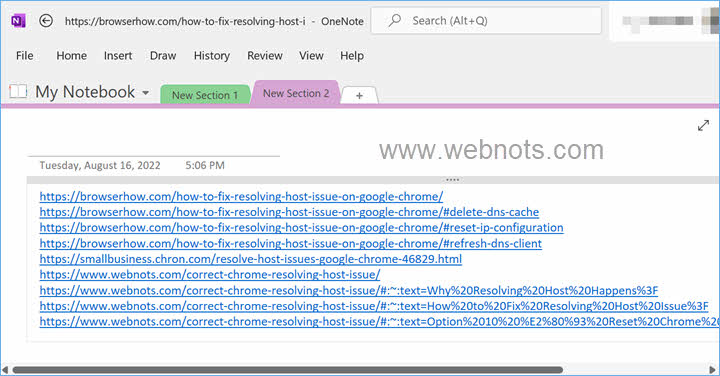Image resolution: width=720 pixels, height=376 pixels.
Task: Open the first browserhow.com resolving-host link
Action: (x=242, y=196)
